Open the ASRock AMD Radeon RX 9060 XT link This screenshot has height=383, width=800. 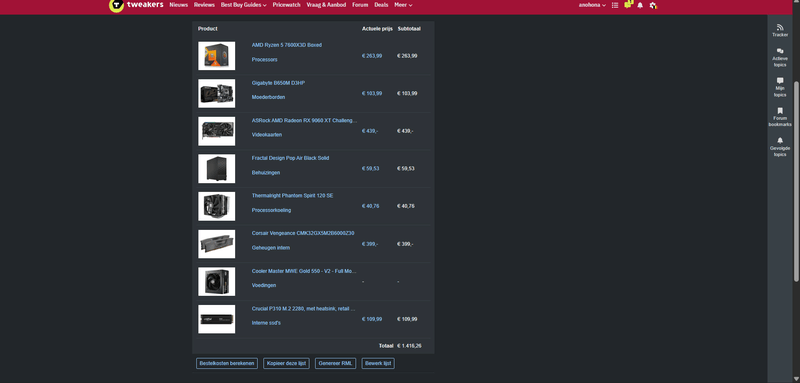[305, 120]
